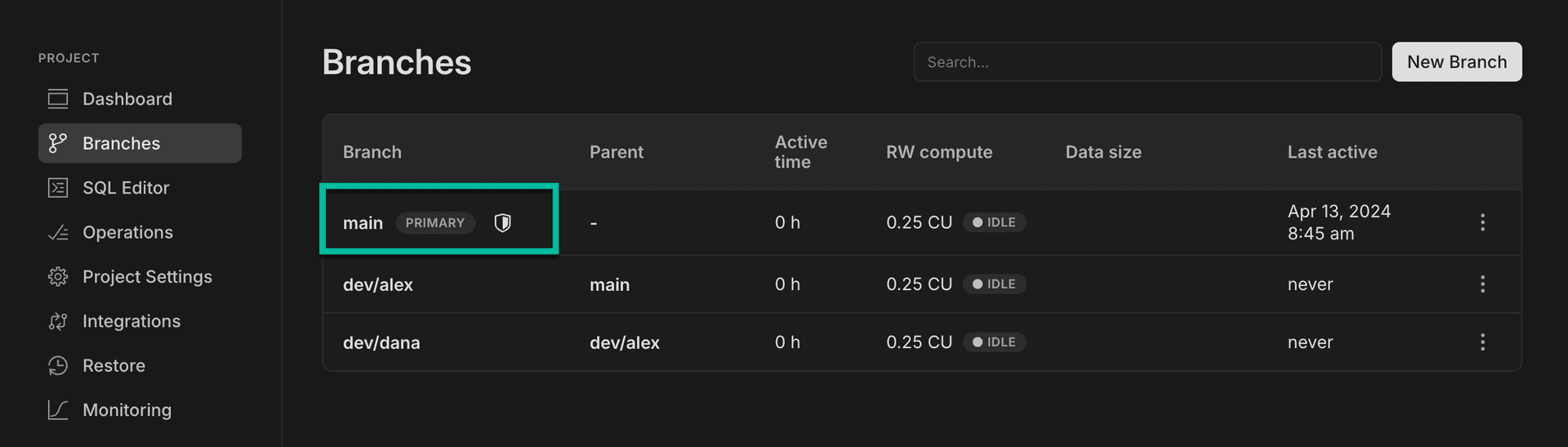This screenshot has height=447, width=1568.
Task: Click the Dashboard icon in sidebar
Action: click(58, 99)
